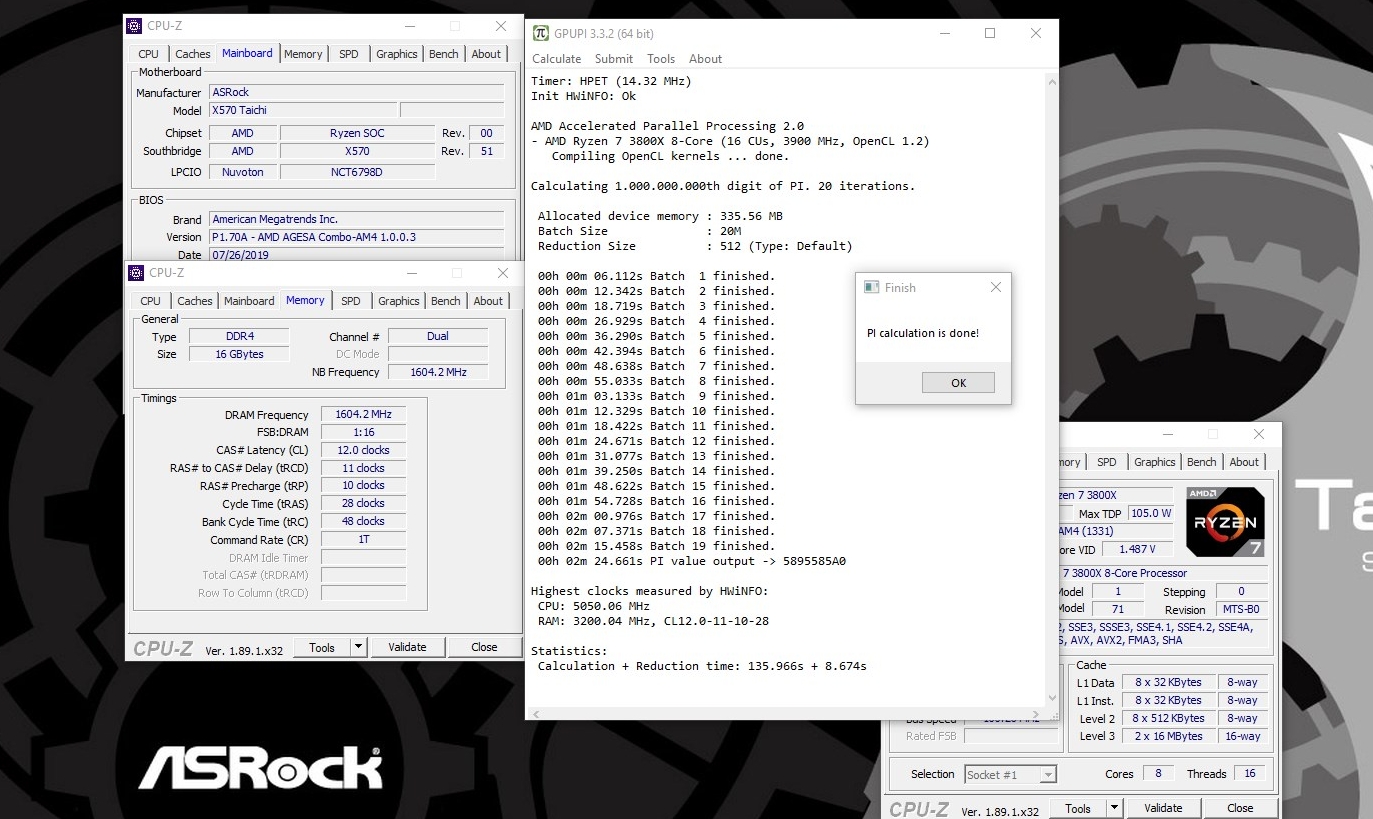Select About tab in CPU window
The width and height of the screenshot is (1373, 819).
(1244, 462)
